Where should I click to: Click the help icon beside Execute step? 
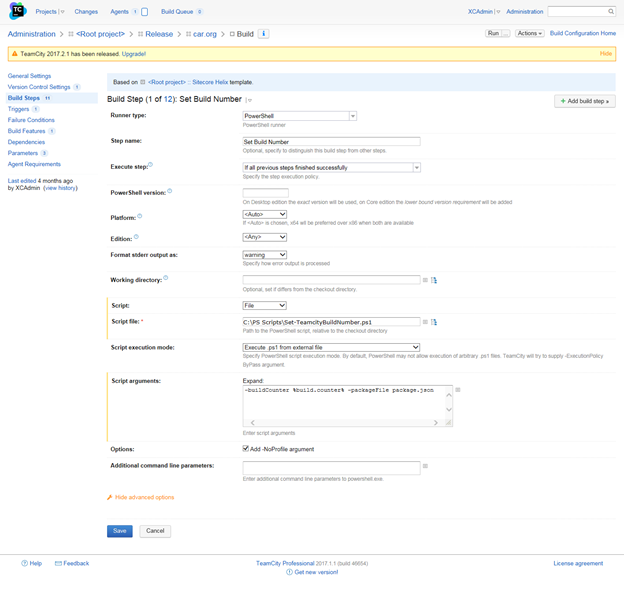tap(150, 165)
